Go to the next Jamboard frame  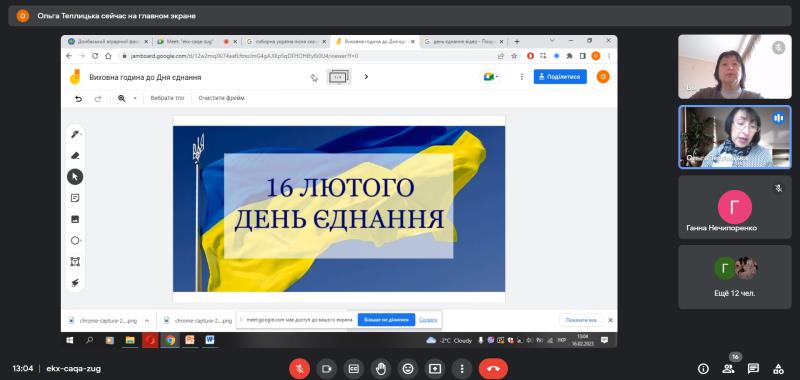(x=366, y=77)
